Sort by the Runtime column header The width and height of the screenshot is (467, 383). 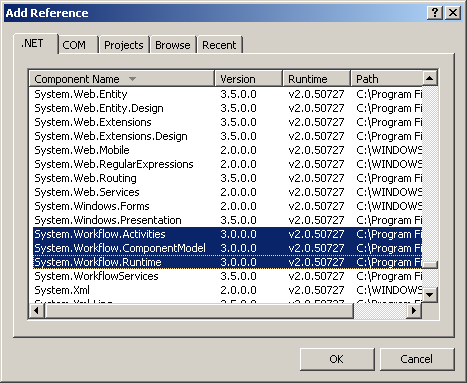click(317, 79)
